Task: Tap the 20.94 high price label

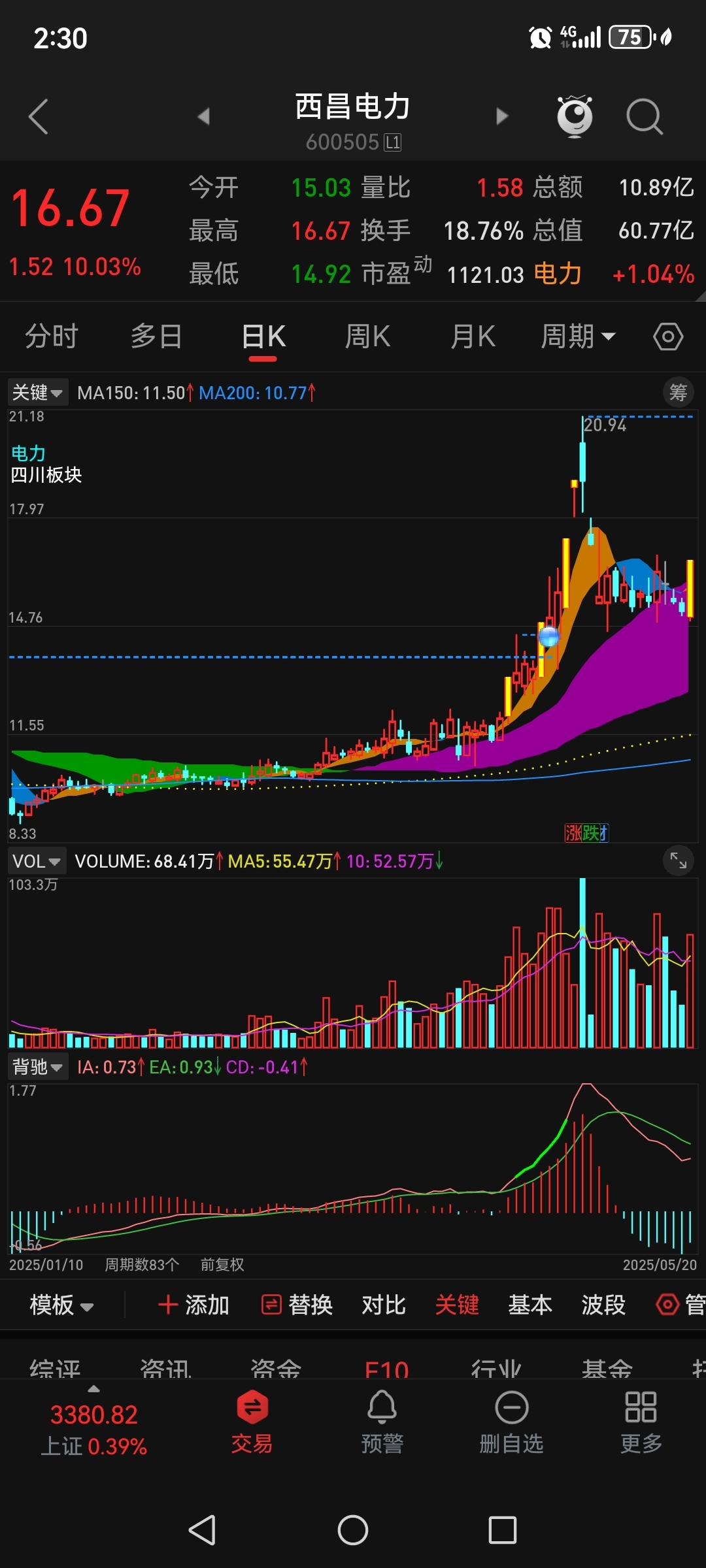Action: tap(605, 425)
